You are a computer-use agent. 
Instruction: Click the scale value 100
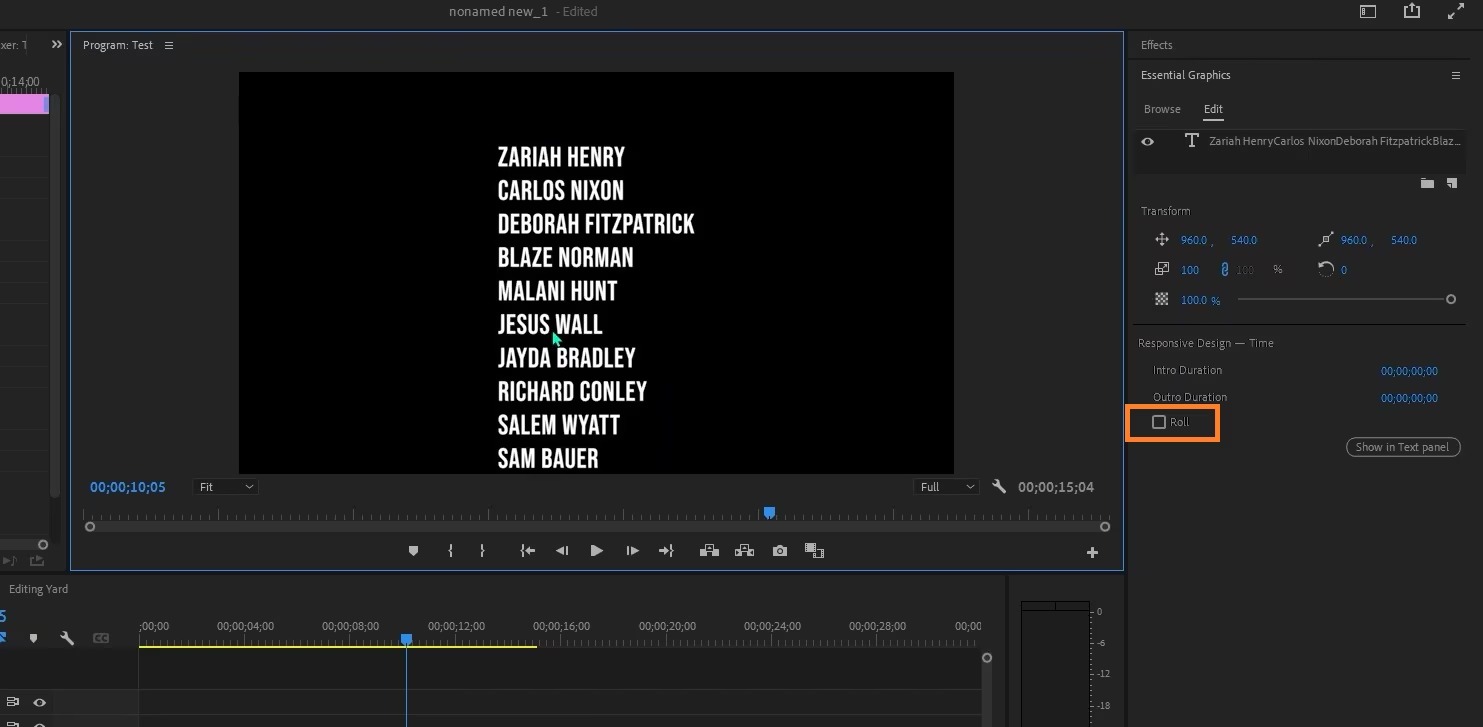click(x=1190, y=270)
